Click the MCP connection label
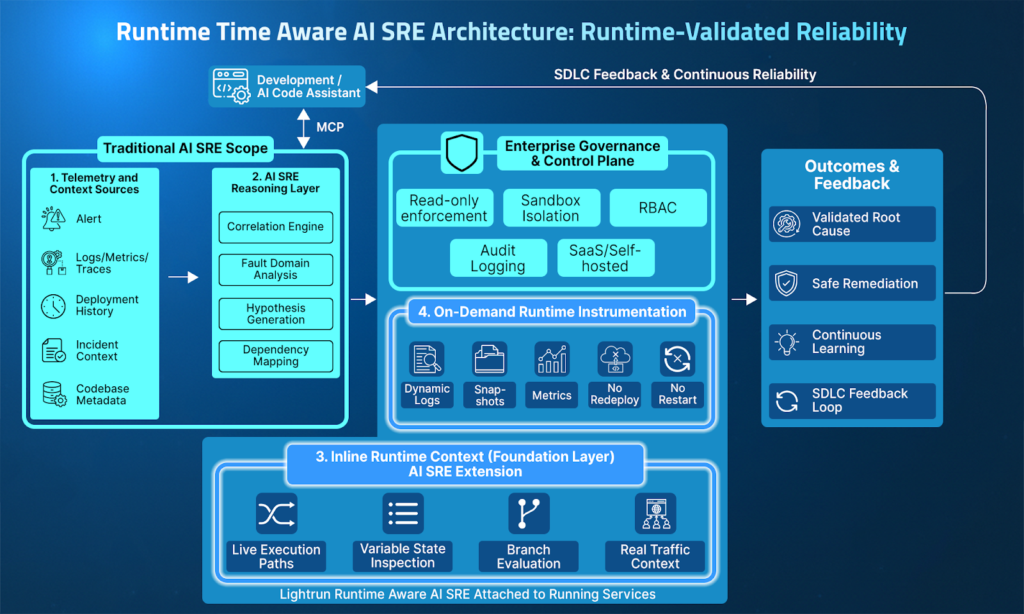1024x614 pixels. 331,127
